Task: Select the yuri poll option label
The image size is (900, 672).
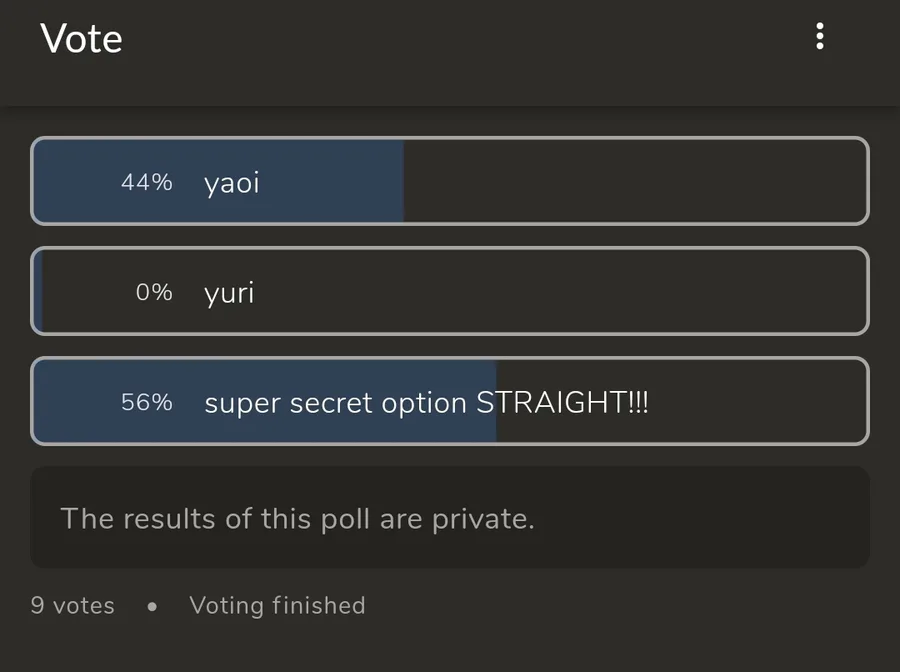Action: pyautogui.click(x=229, y=293)
